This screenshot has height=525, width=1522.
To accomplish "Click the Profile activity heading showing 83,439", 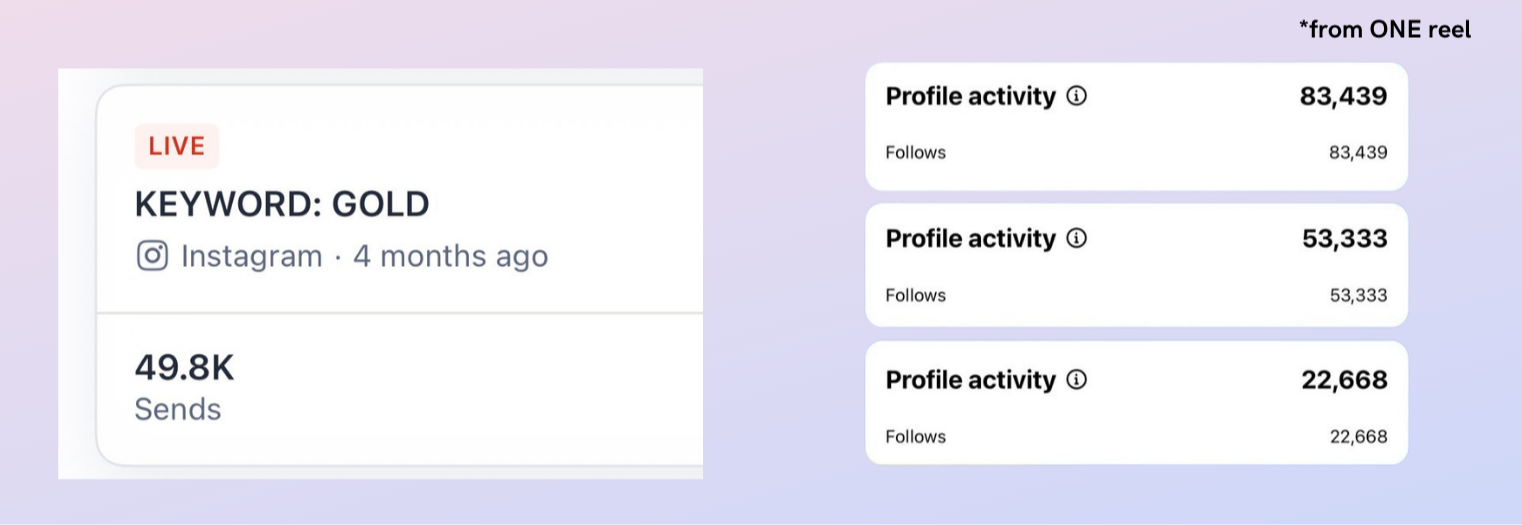I will click(970, 96).
